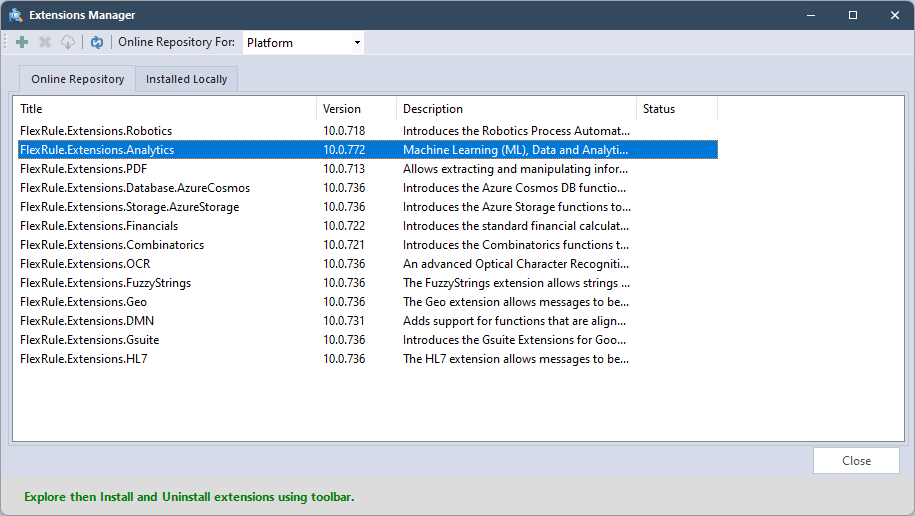Click description 'Introduces the Azure Storage functions to...'
Image resolution: width=915 pixels, height=516 pixels.
point(517,207)
